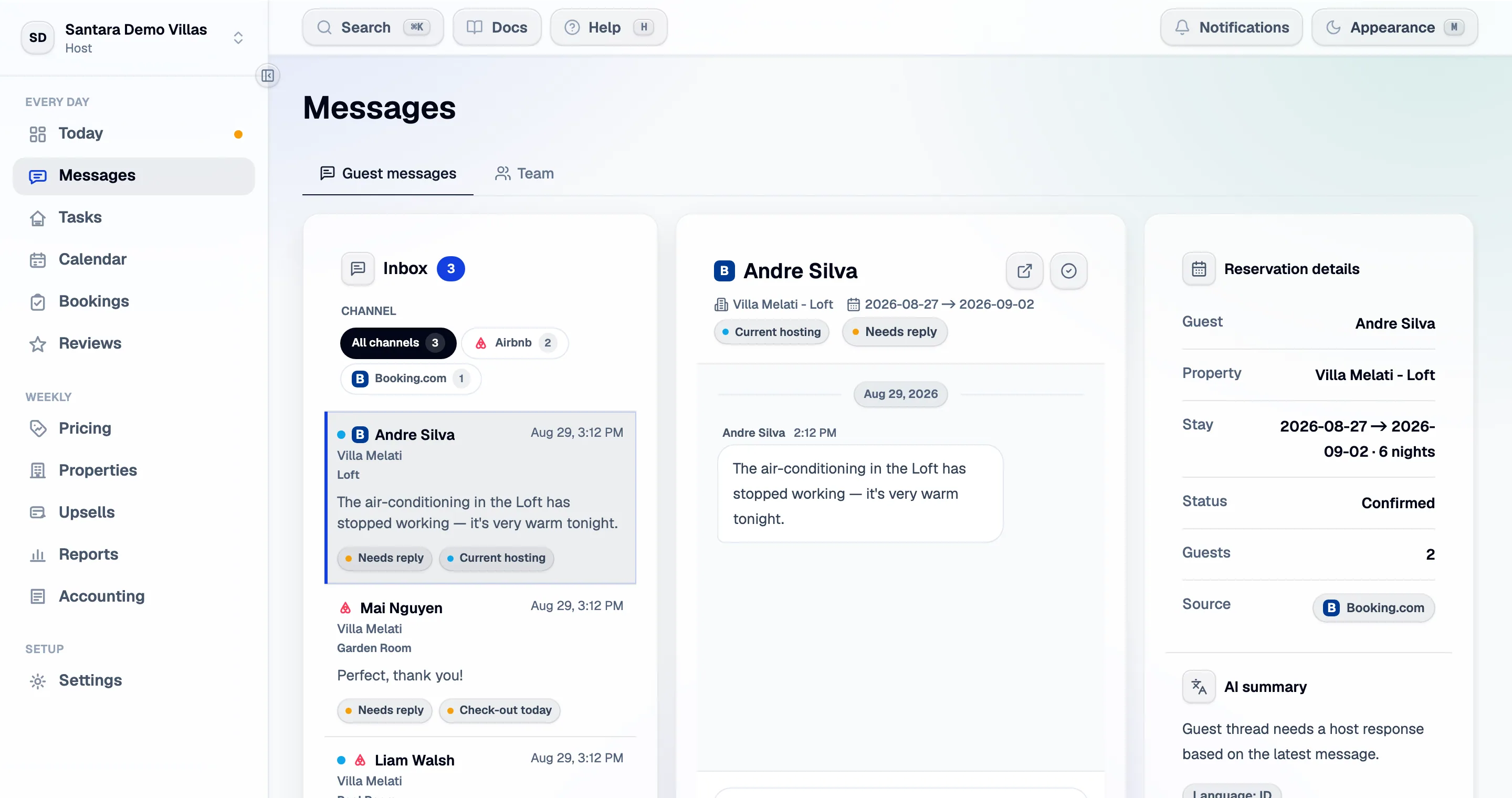1512x798 pixels.
Task: Filter inbox by Booking.com channel
Action: [411, 379]
